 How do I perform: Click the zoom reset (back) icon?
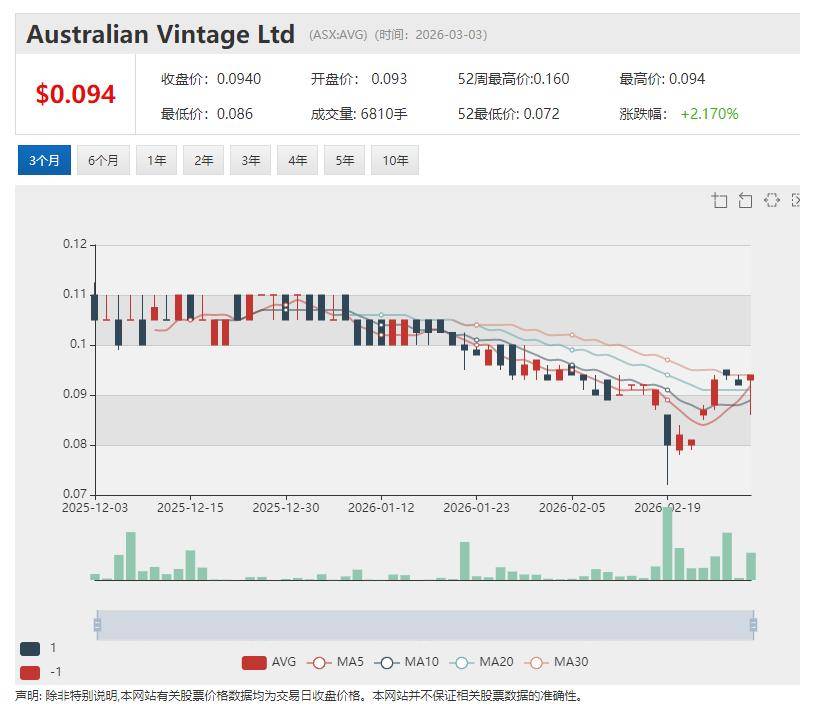click(x=745, y=201)
